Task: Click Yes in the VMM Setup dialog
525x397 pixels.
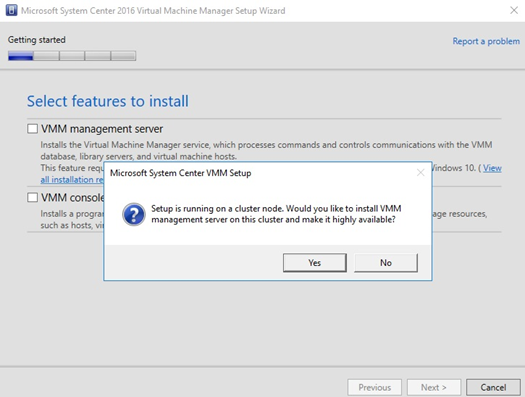Action: [314, 262]
